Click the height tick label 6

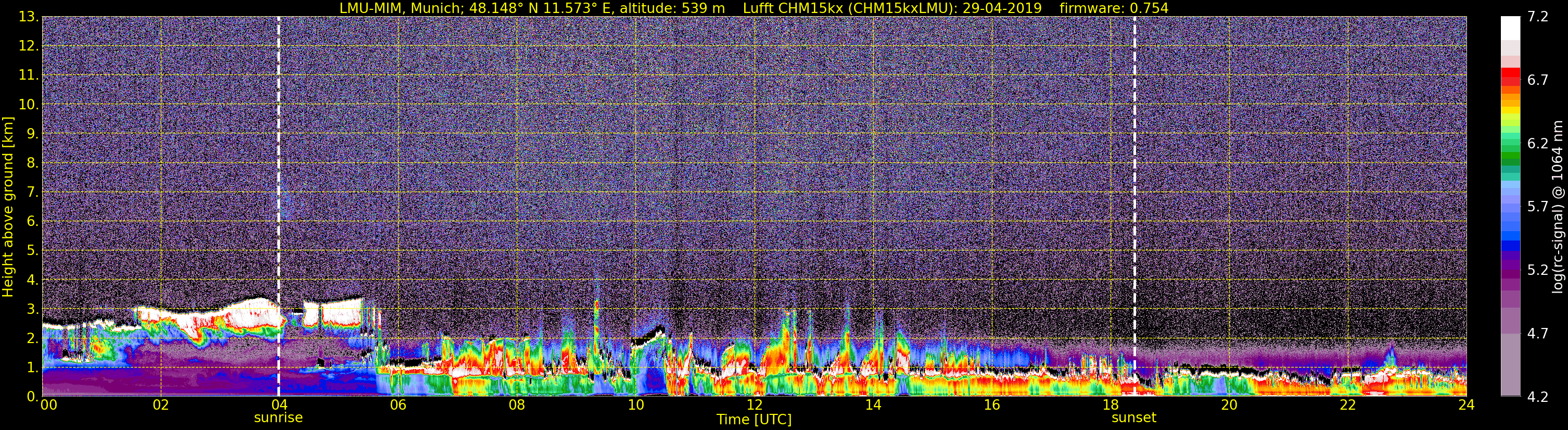32,221
